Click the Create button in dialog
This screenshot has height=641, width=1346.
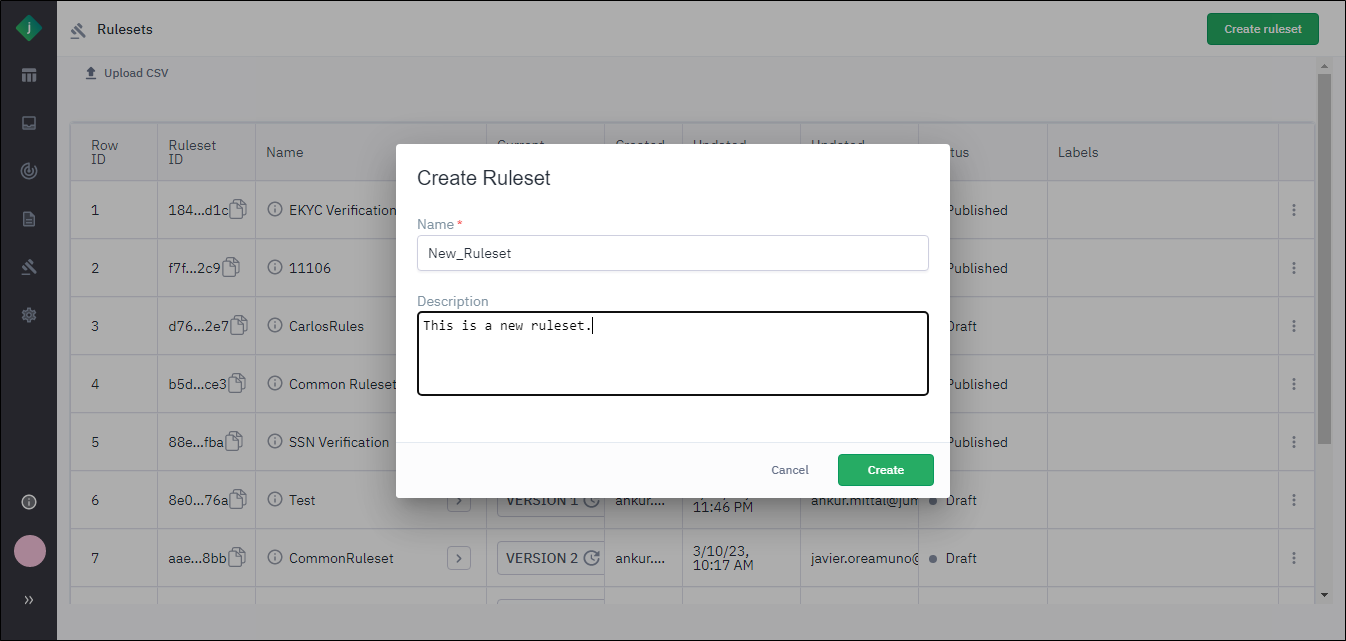coord(885,470)
